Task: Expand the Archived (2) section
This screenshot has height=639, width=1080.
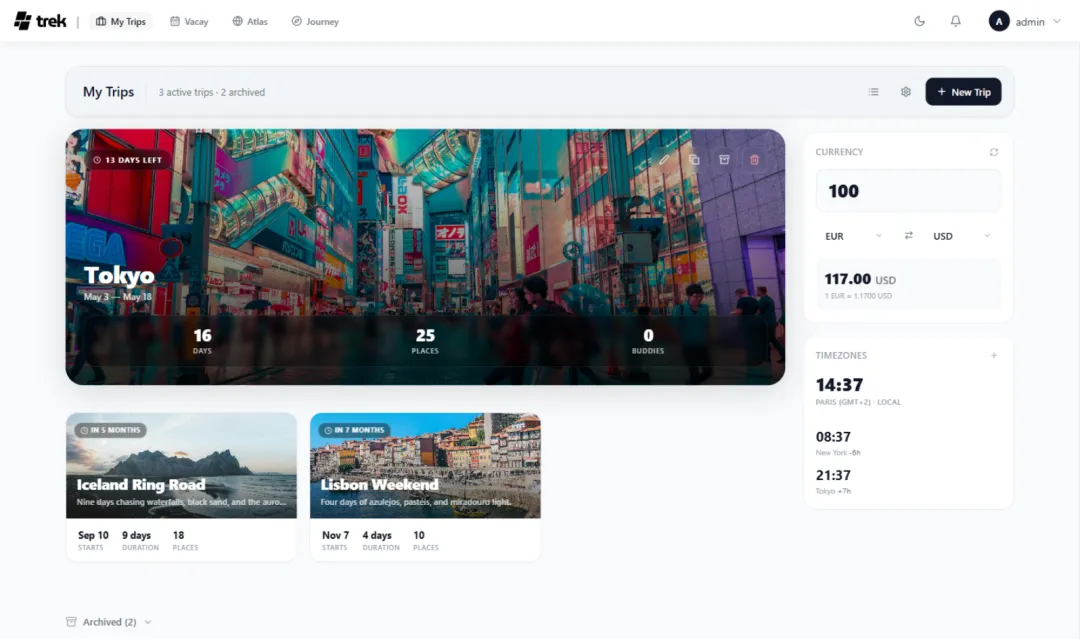Action: pyautogui.click(x=107, y=621)
